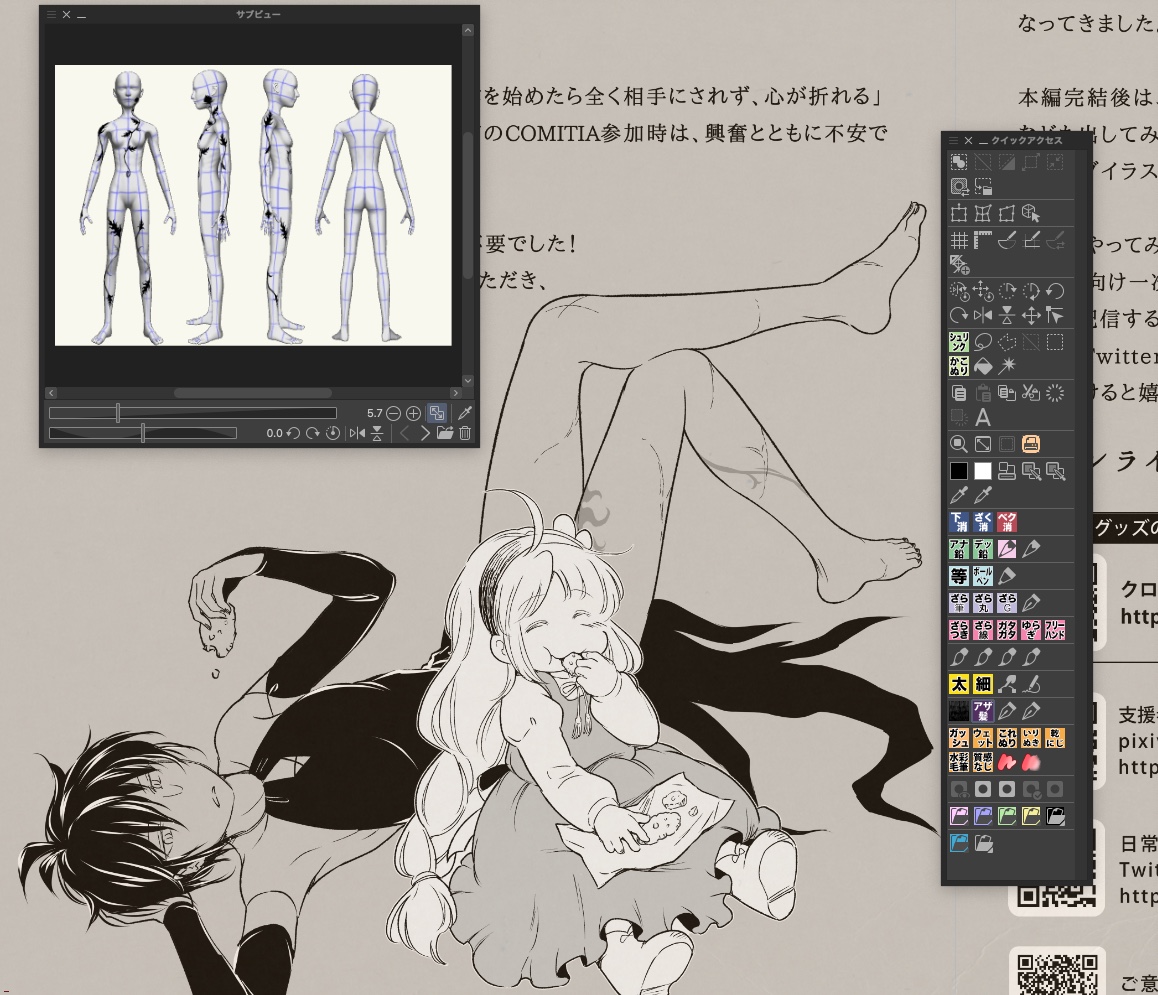
Task: Rotate Sub View image clockwise
Action: tap(313, 434)
